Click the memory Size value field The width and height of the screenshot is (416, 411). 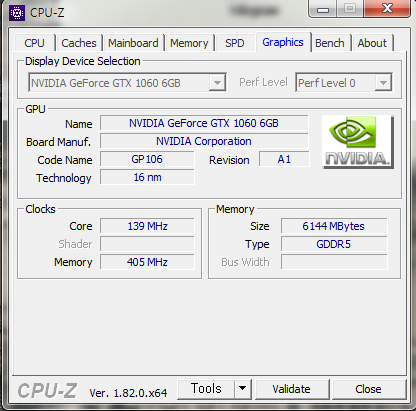[334, 226]
